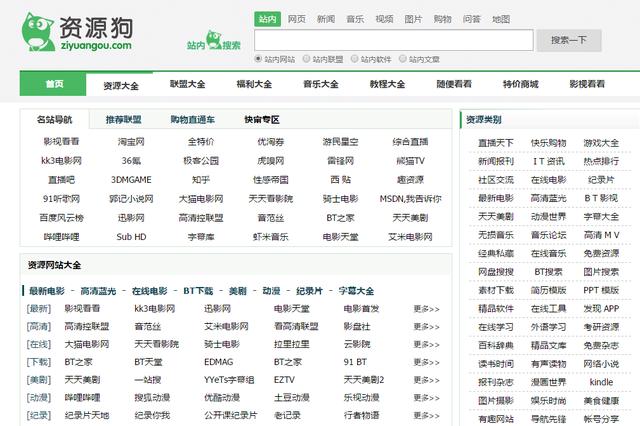Open PPT 模版 in the 资源类别 panel
Image resolution: width=640 pixels, height=426 pixels.
[601, 290]
